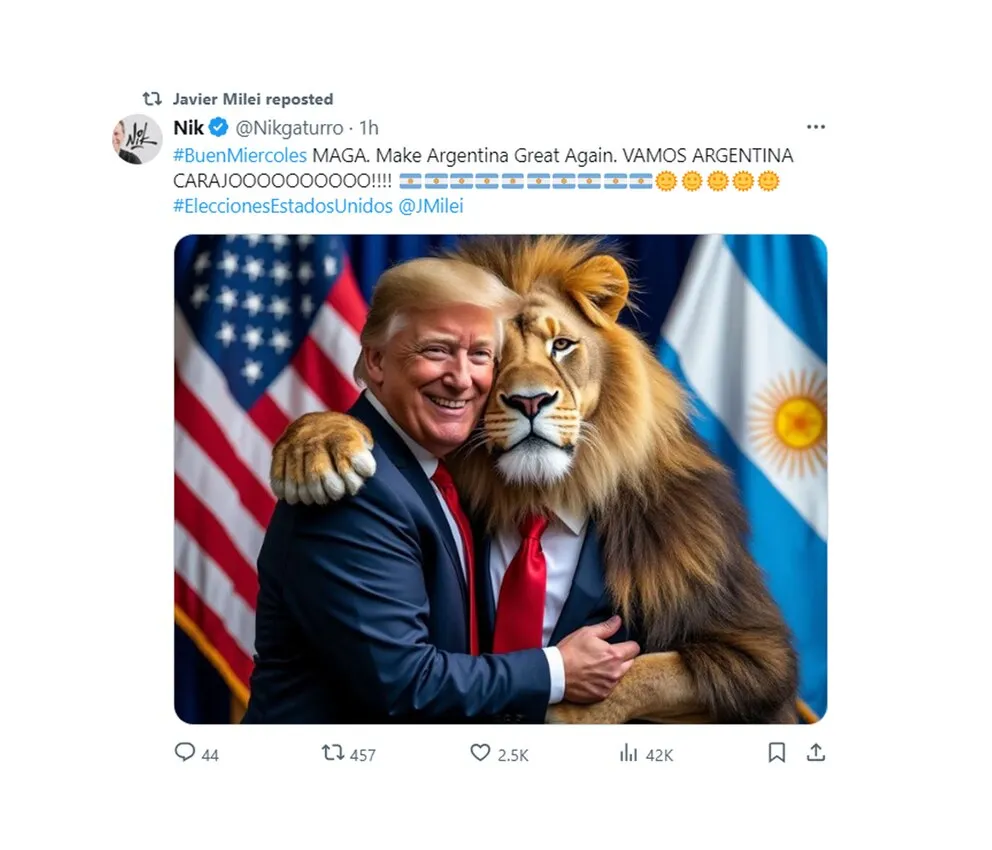The height and width of the screenshot is (850, 992).
Task: Click the repost icon below the image
Action: (333, 755)
